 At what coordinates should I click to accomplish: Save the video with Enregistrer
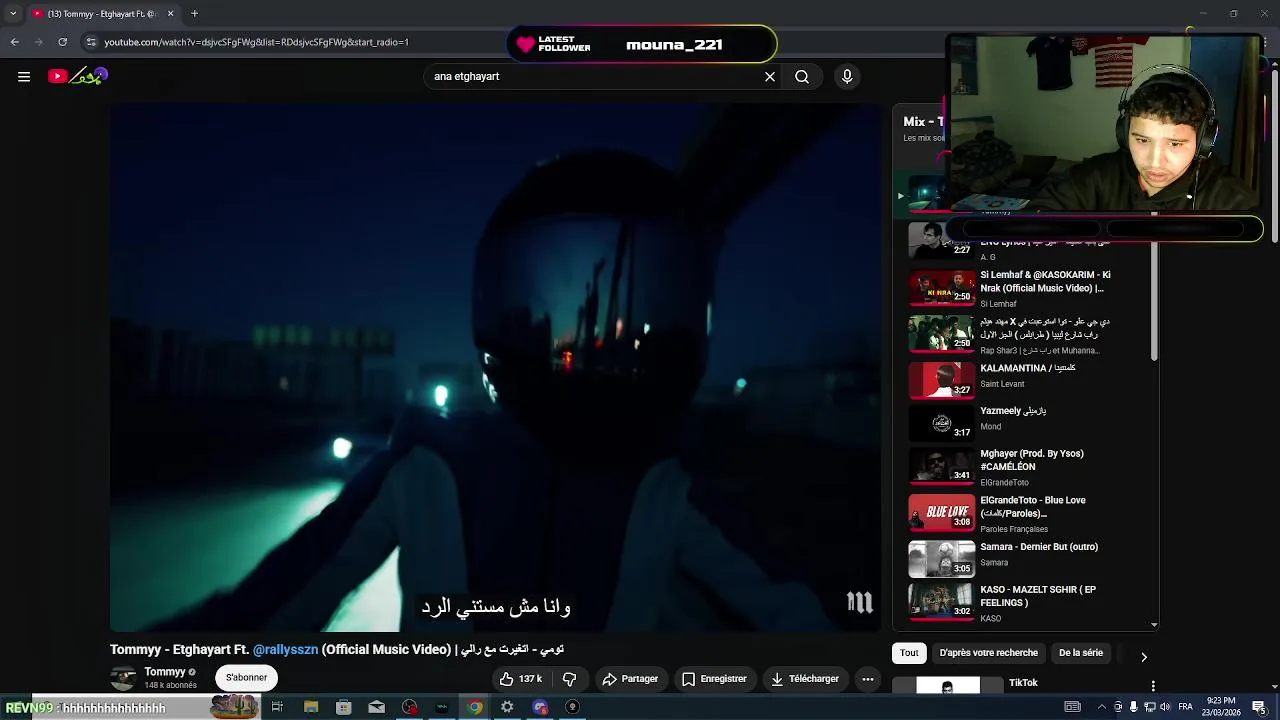pyautogui.click(x=714, y=678)
